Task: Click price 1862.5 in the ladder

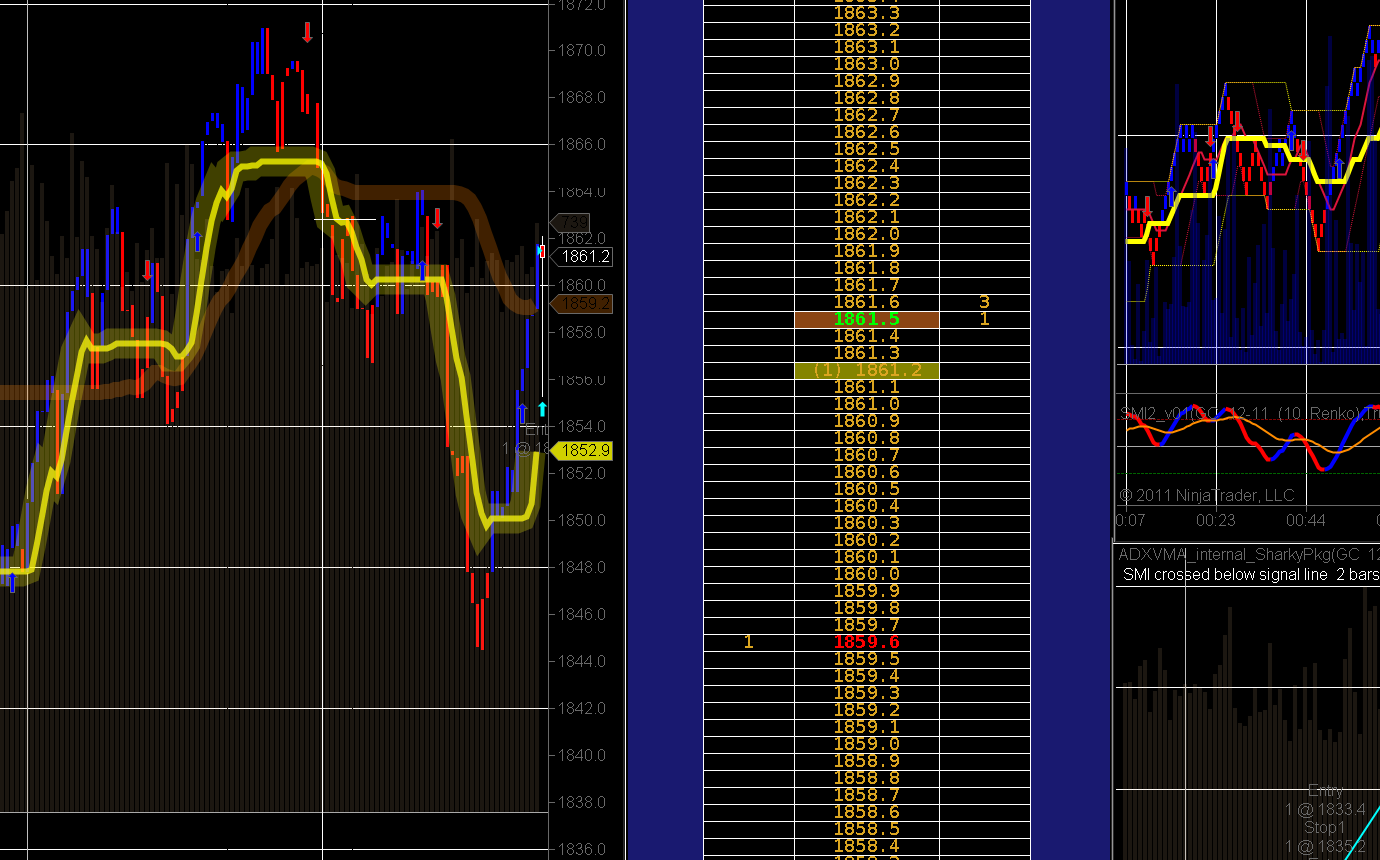Action: (x=866, y=149)
